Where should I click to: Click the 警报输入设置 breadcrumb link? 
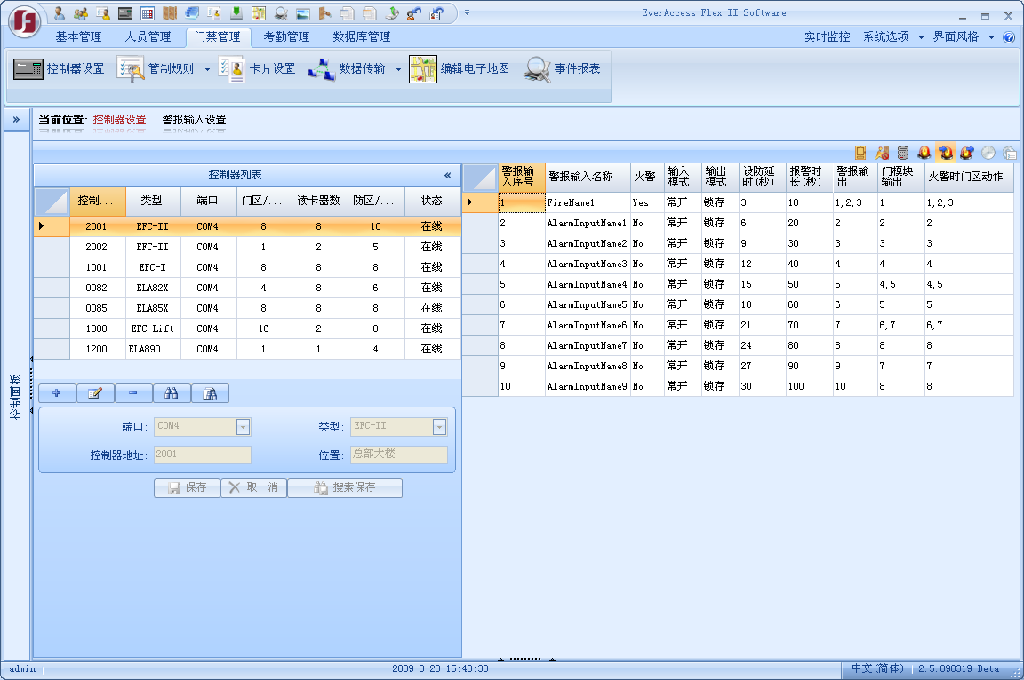[195, 120]
